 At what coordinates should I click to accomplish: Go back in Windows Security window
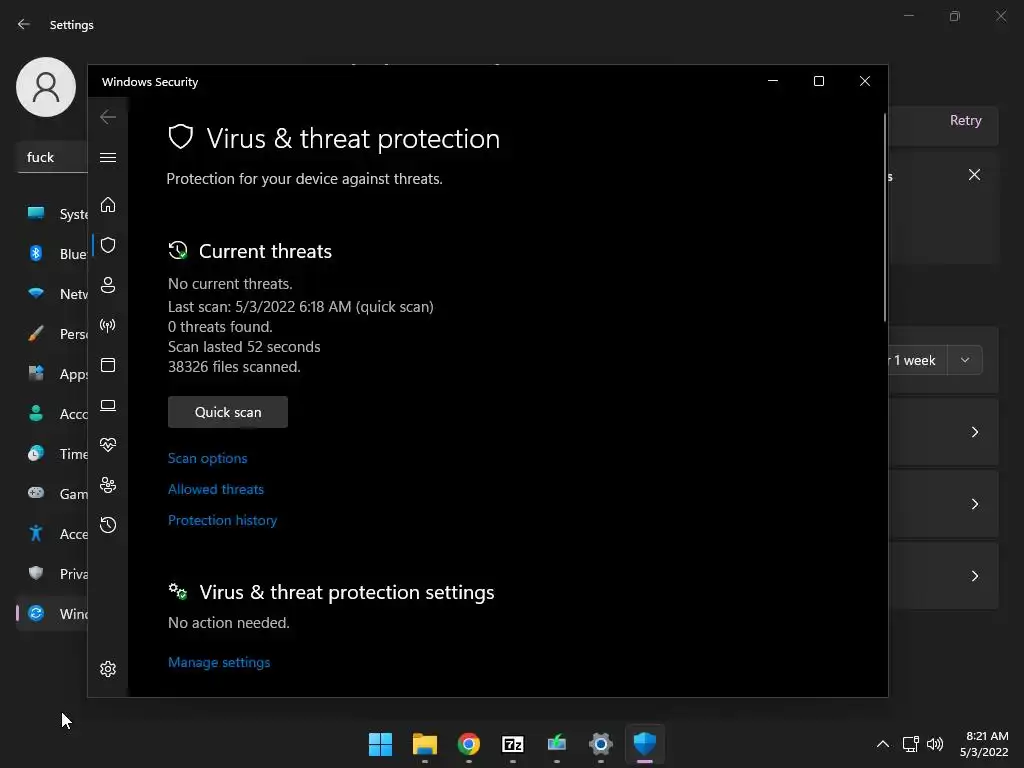coord(108,117)
